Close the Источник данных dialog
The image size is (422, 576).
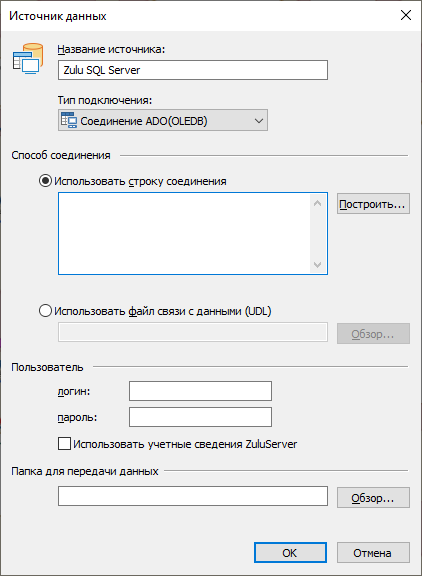(x=405, y=15)
